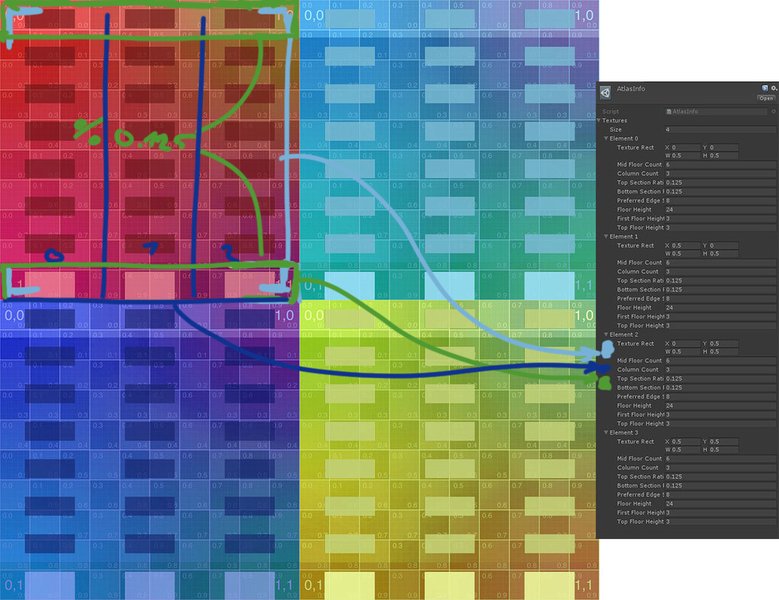Edit Element 1 Texture Rect Y field
The height and width of the screenshot is (600, 779).
tap(723, 245)
